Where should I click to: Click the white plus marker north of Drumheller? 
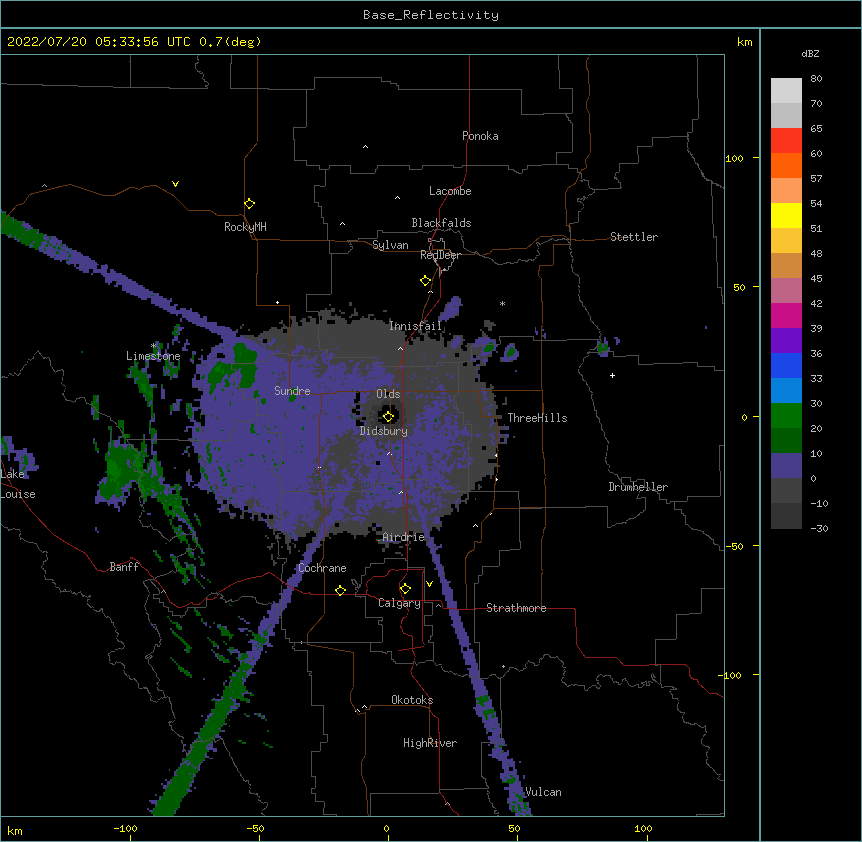[x=612, y=375]
